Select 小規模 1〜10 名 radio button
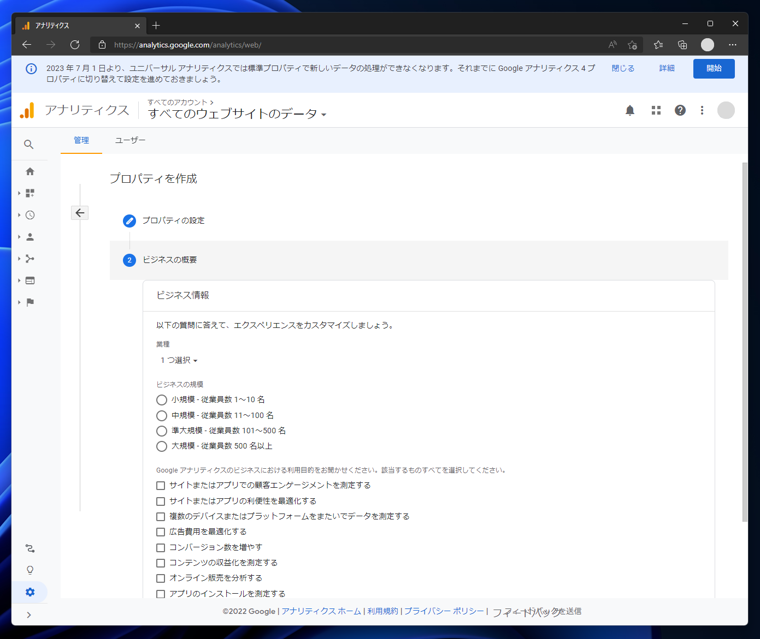The width and height of the screenshot is (760, 639). tap(161, 400)
